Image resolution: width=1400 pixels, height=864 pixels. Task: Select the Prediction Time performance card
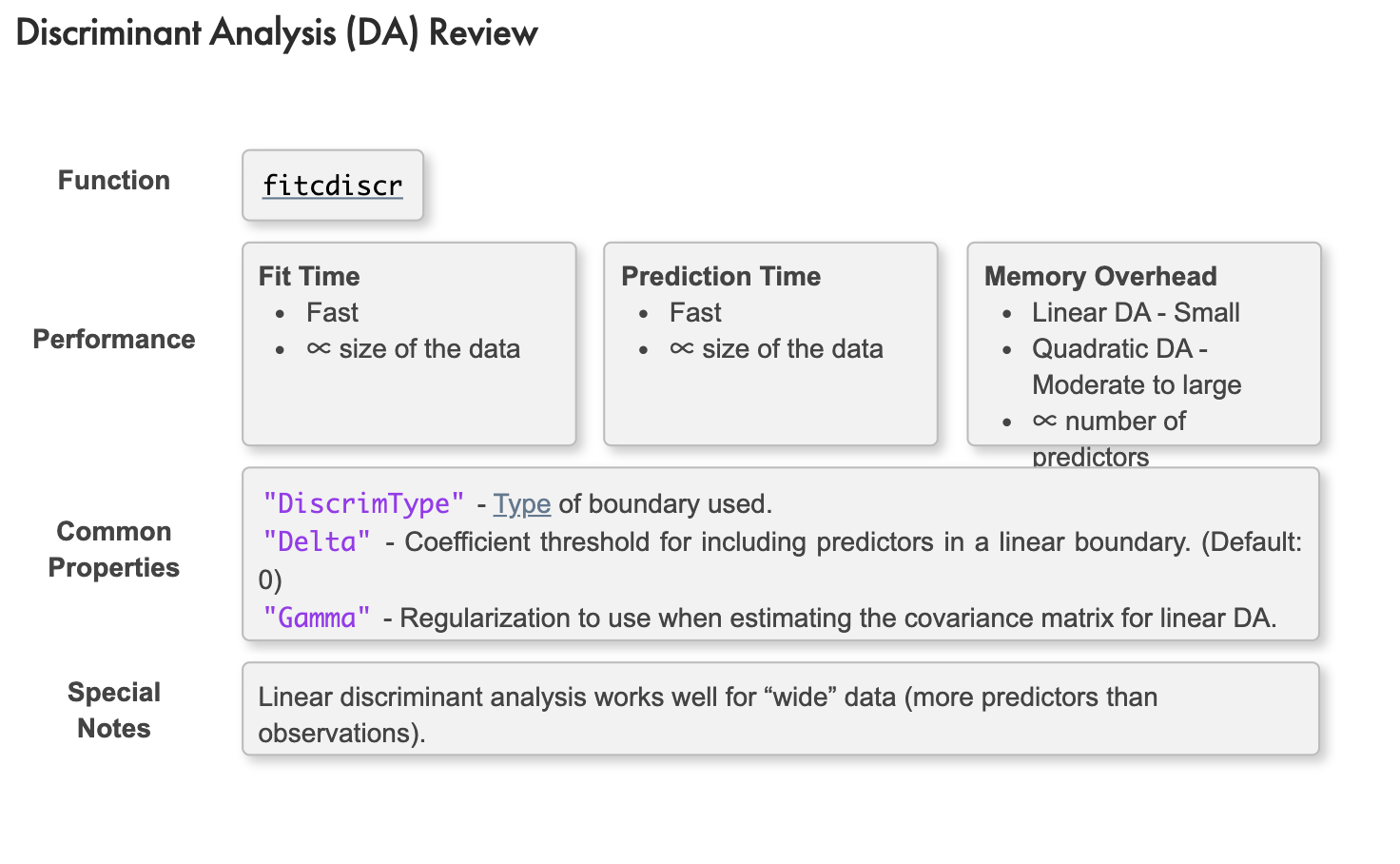click(x=770, y=344)
